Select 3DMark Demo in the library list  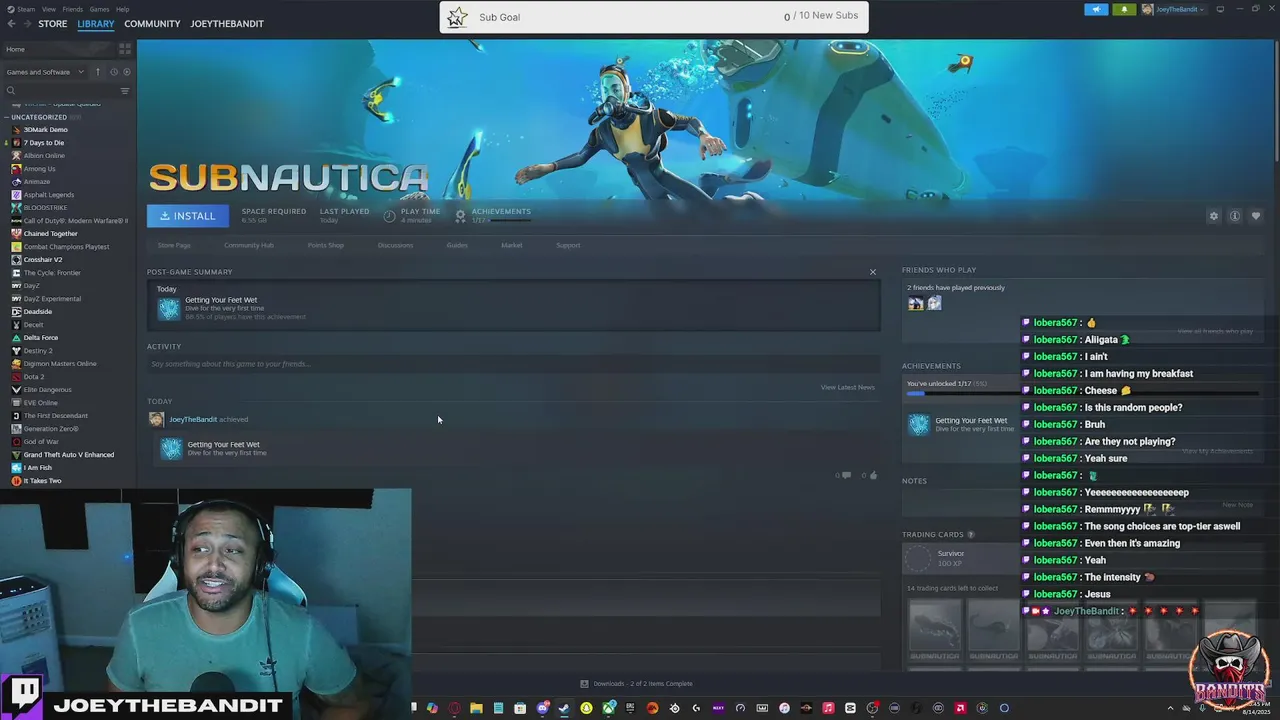tap(46, 130)
